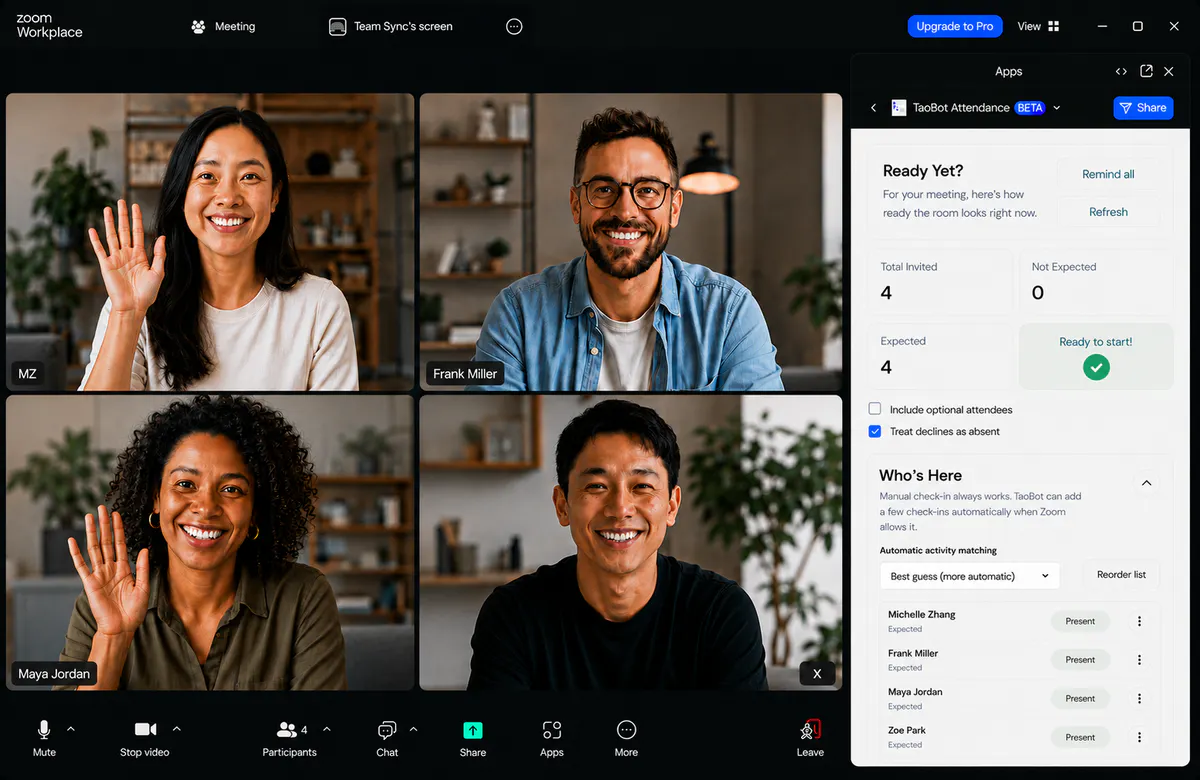Open the Automatic activity matching dropdown
The height and width of the screenshot is (780, 1200).
point(969,576)
